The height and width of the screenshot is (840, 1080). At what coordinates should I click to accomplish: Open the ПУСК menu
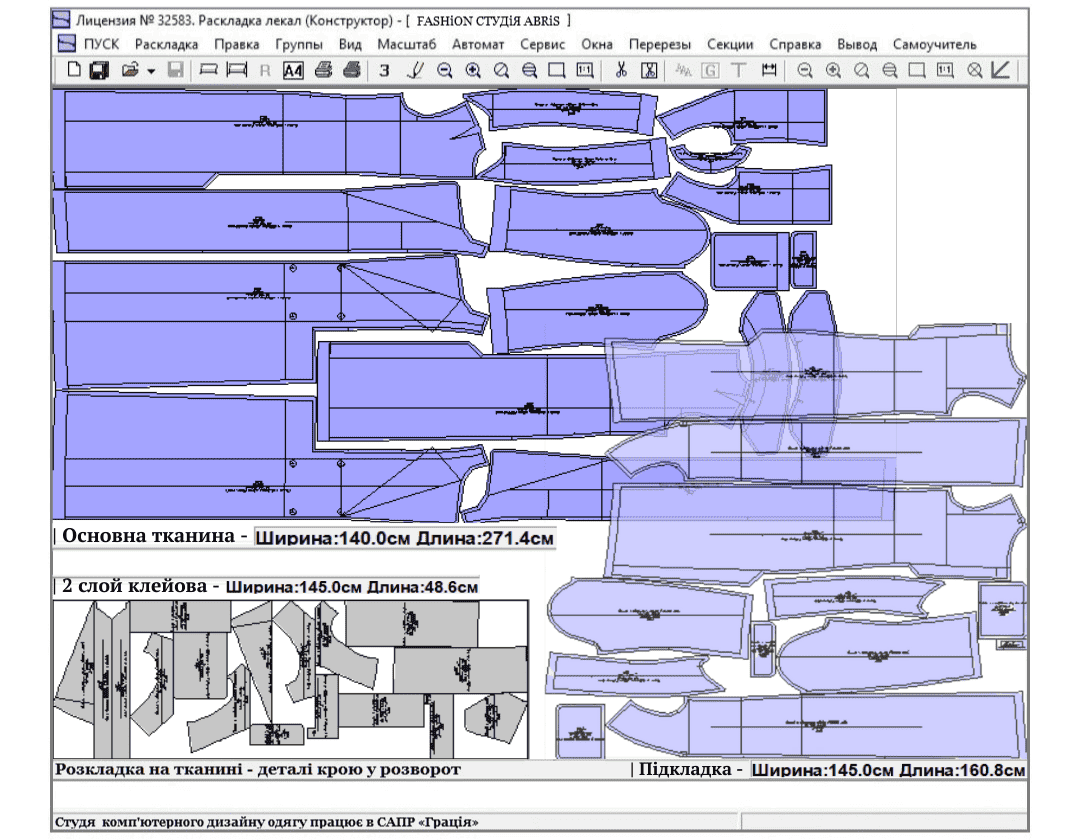(x=101, y=44)
